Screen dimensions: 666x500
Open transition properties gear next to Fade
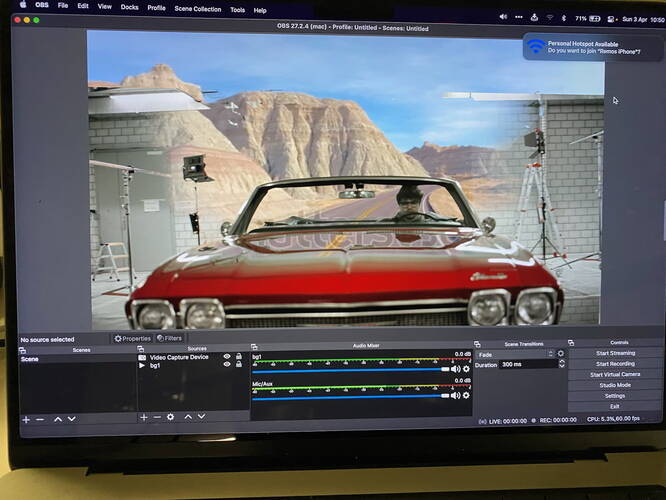[561, 353]
